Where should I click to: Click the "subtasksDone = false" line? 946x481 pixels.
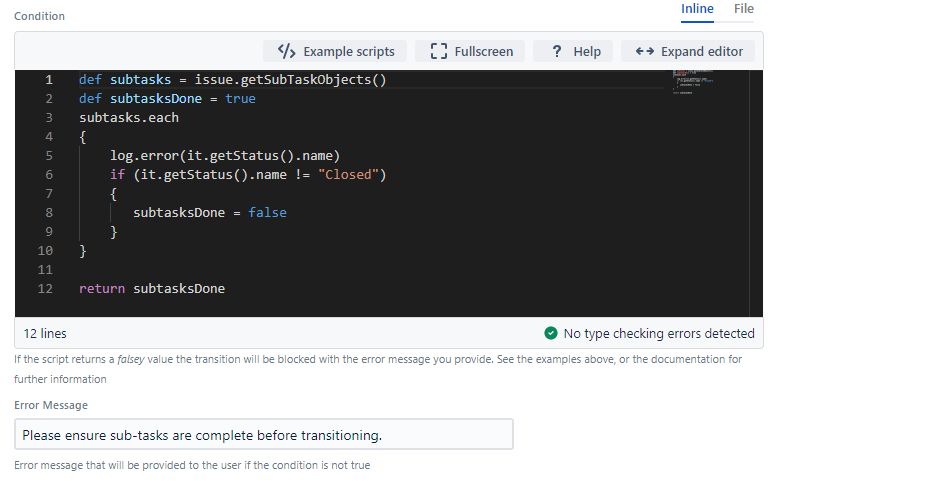[x=209, y=212]
